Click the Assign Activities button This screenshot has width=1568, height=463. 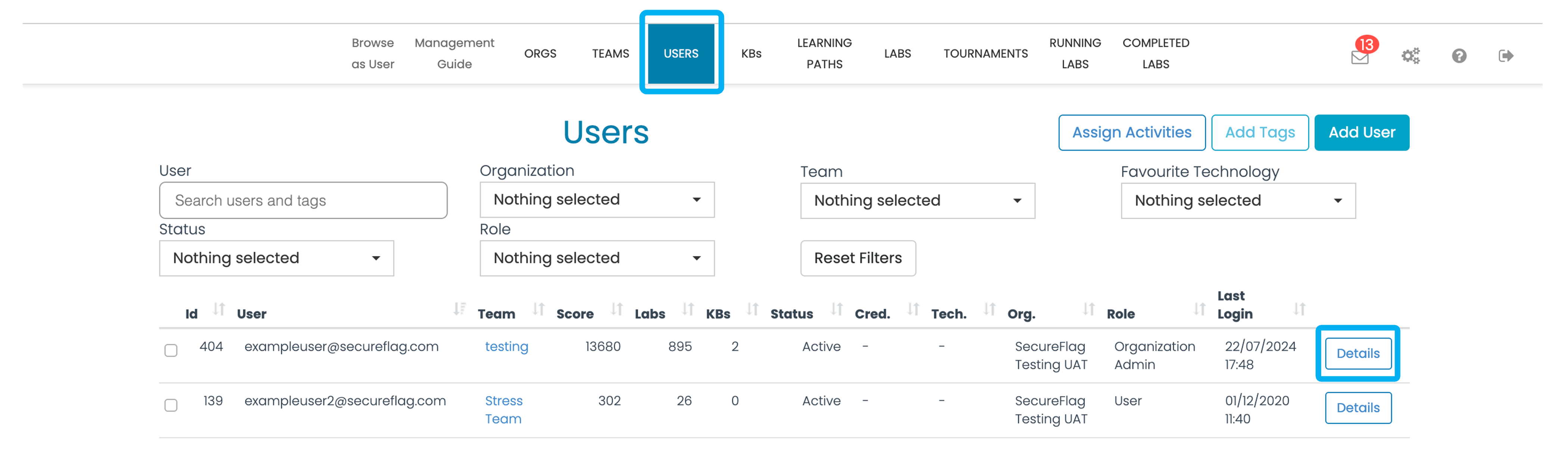click(x=1131, y=133)
